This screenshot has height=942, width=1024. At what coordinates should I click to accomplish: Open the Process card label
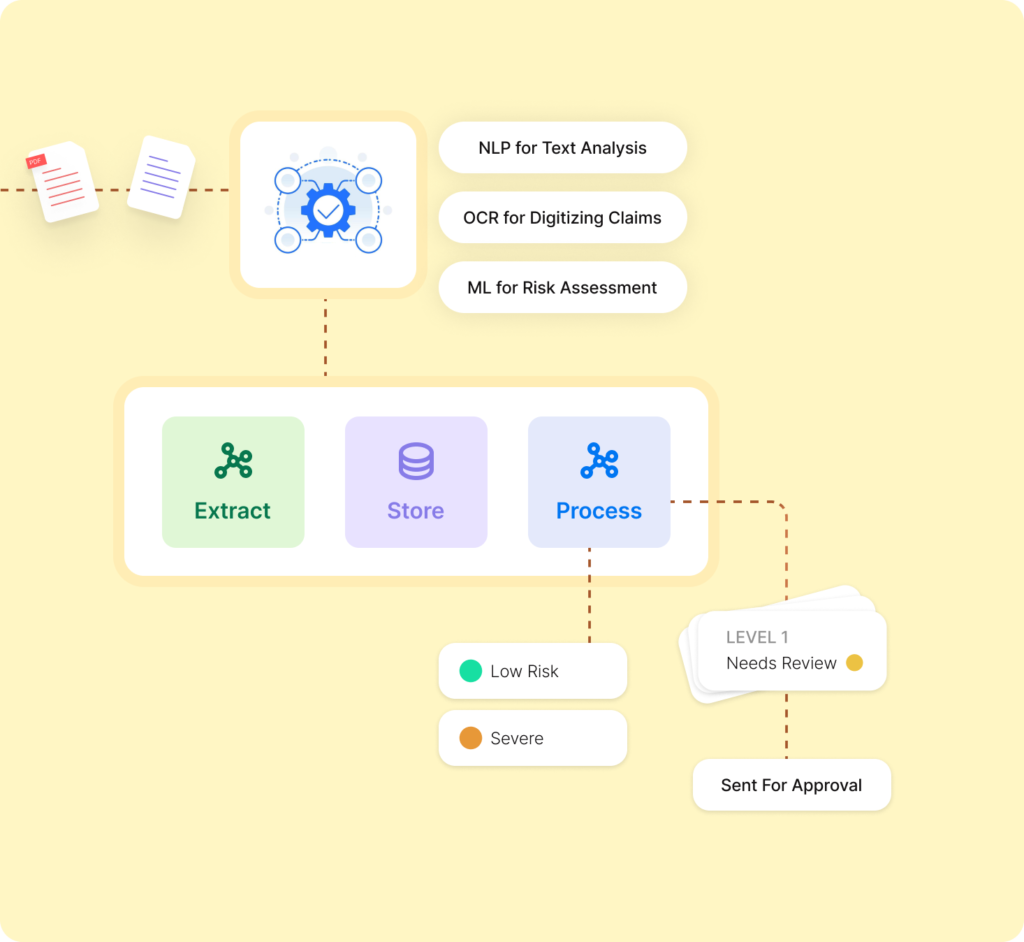coord(599,511)
